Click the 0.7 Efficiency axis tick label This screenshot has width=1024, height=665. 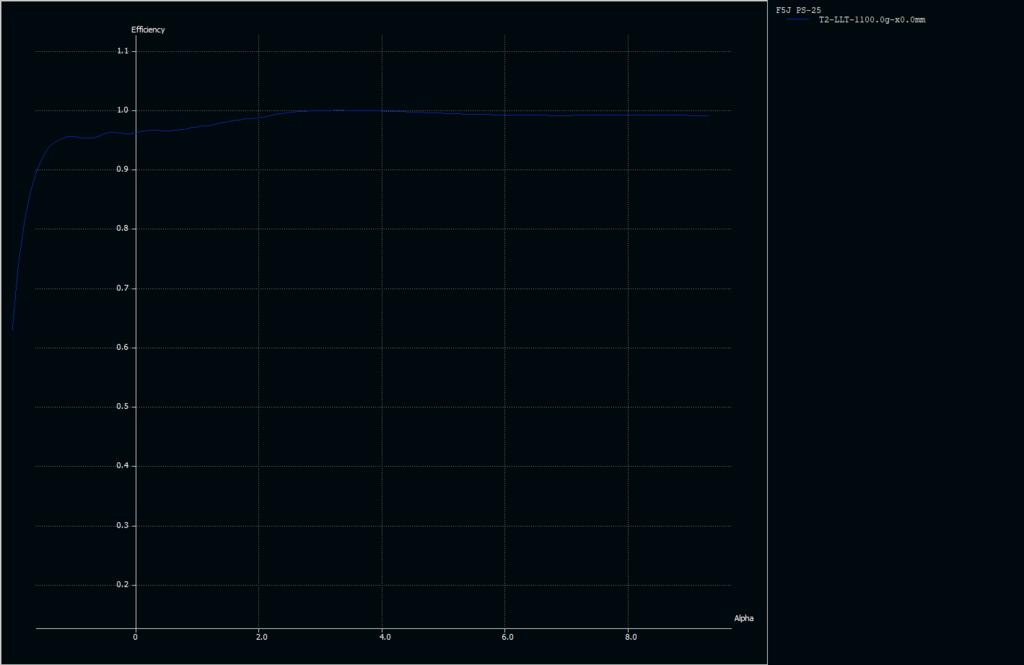pyautogui.click(x=123, y=288)
